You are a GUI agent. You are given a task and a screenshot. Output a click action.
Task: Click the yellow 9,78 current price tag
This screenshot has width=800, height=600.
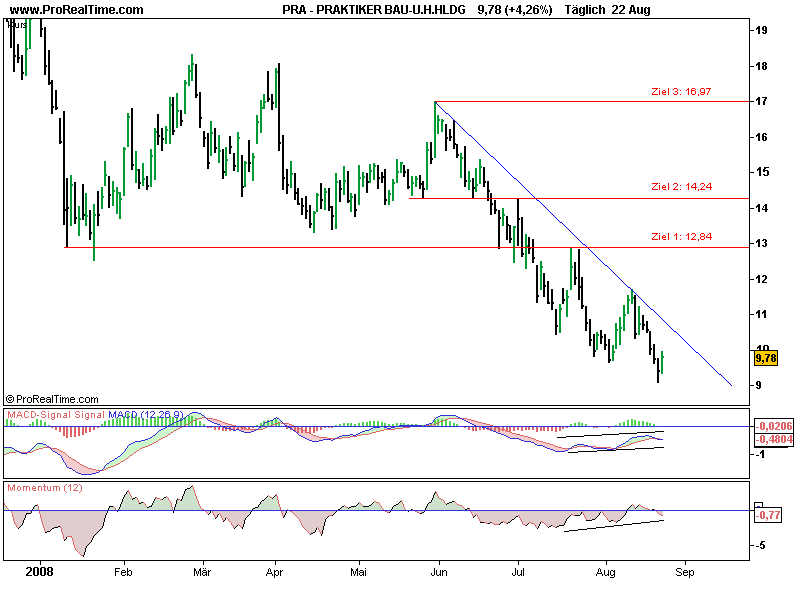(767, 357)
